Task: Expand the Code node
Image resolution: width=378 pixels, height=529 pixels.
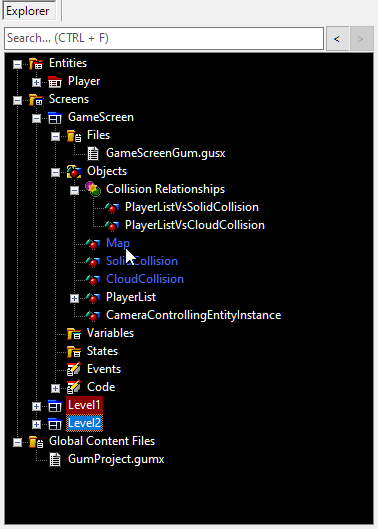Action: coord(55,388)
